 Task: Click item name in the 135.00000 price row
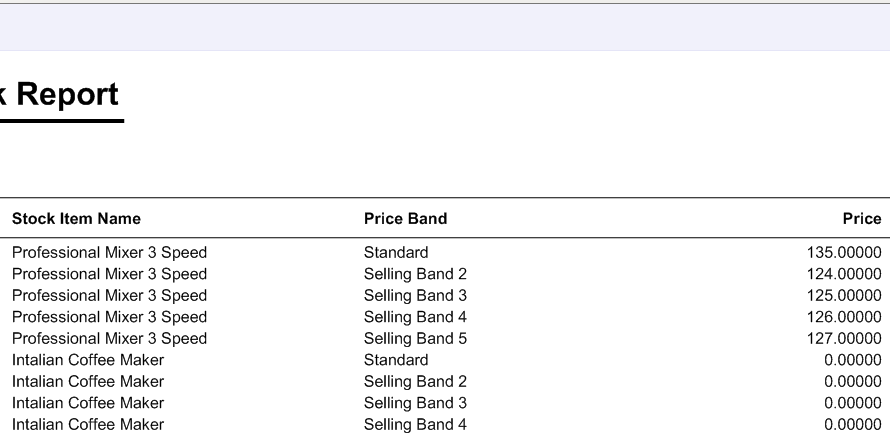109,252
